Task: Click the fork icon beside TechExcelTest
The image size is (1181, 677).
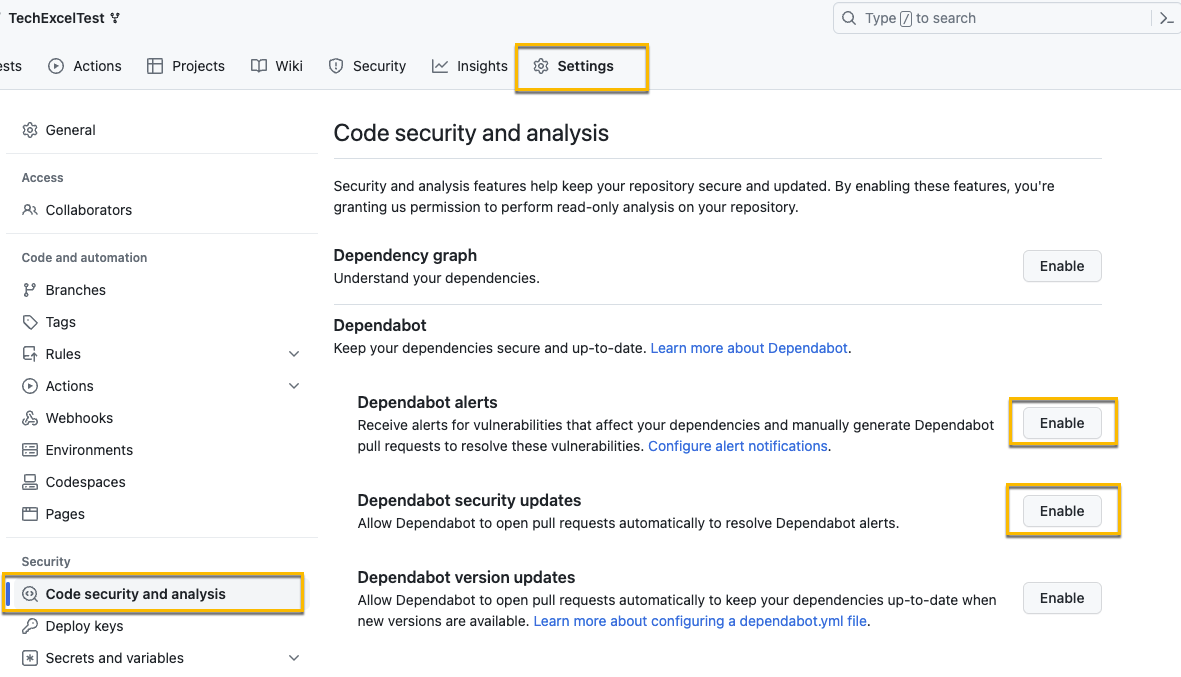Action: coord(115,18)
